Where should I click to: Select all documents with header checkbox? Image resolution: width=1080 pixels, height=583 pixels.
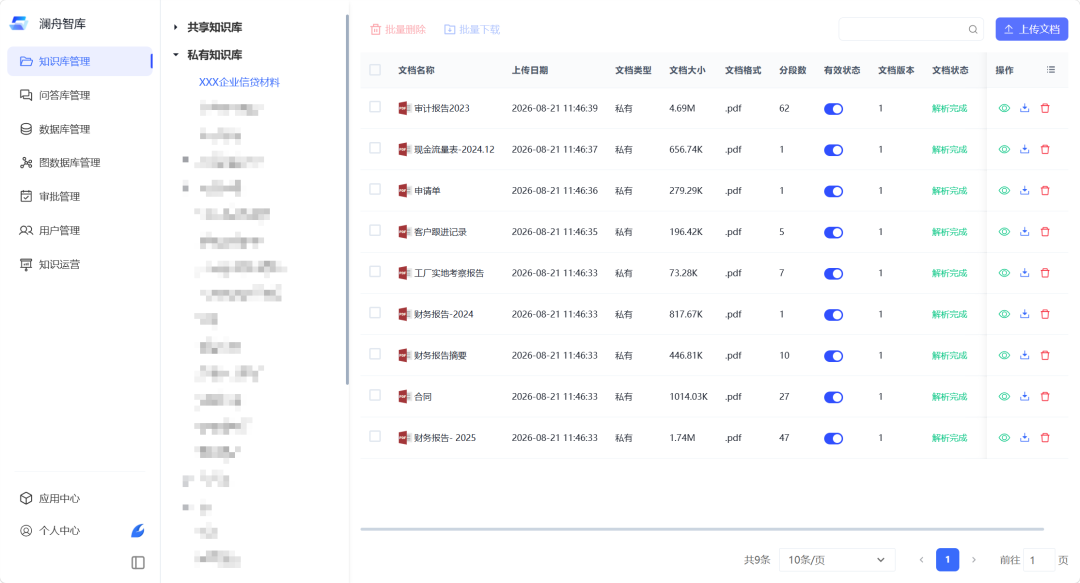[x=375, y=70]
